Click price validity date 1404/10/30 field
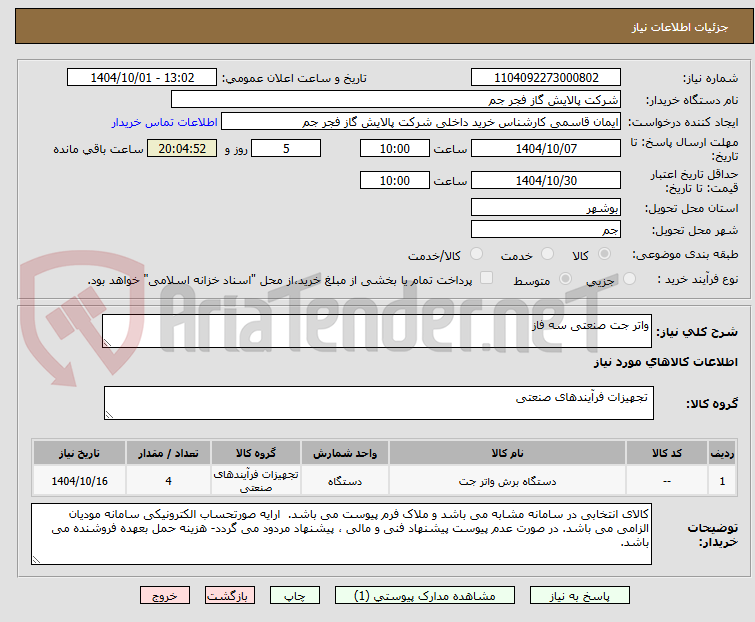755x622 pixels. click(x=546, y=181)
